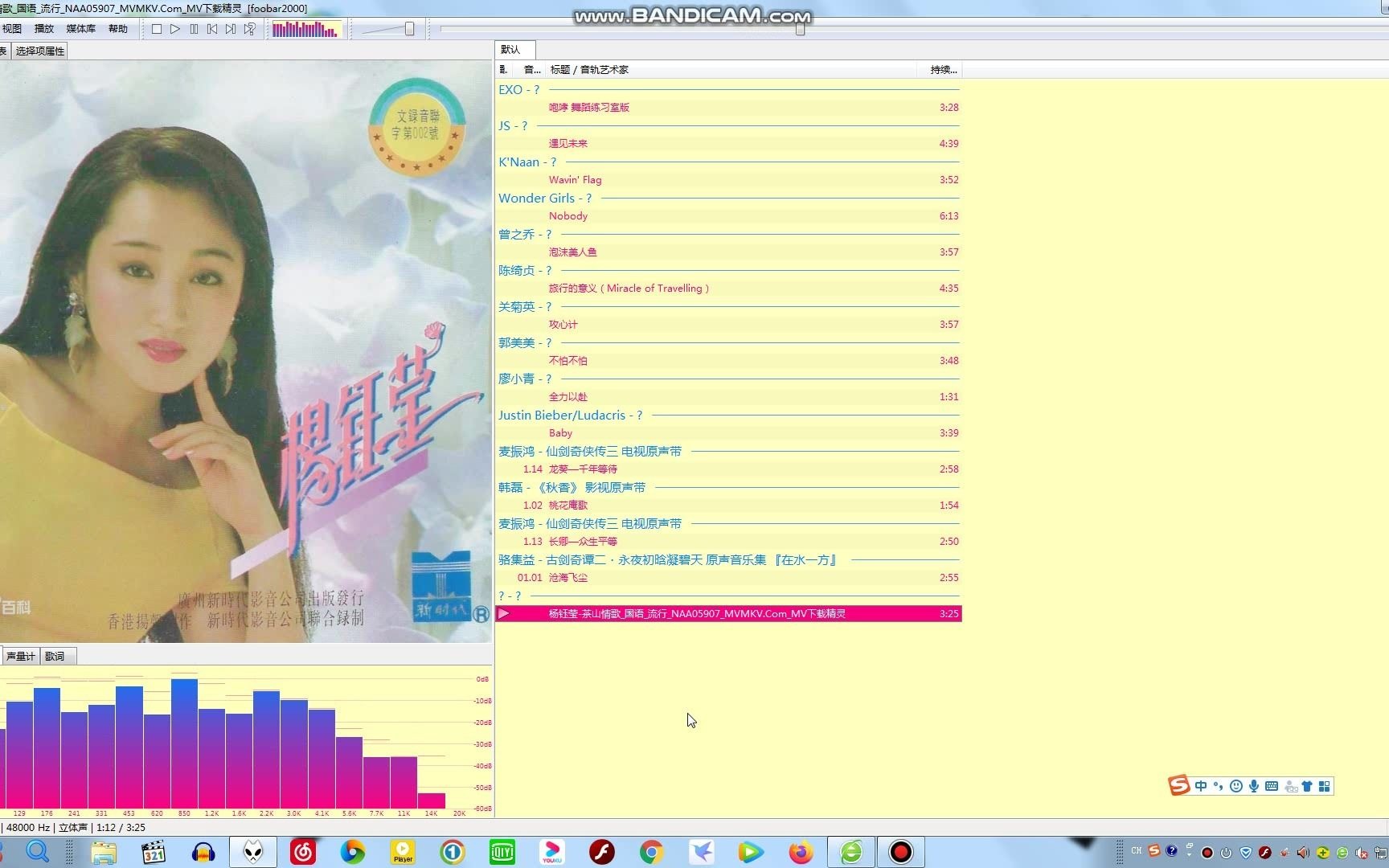Select the track Wavin' Flag

click(728, 179)
